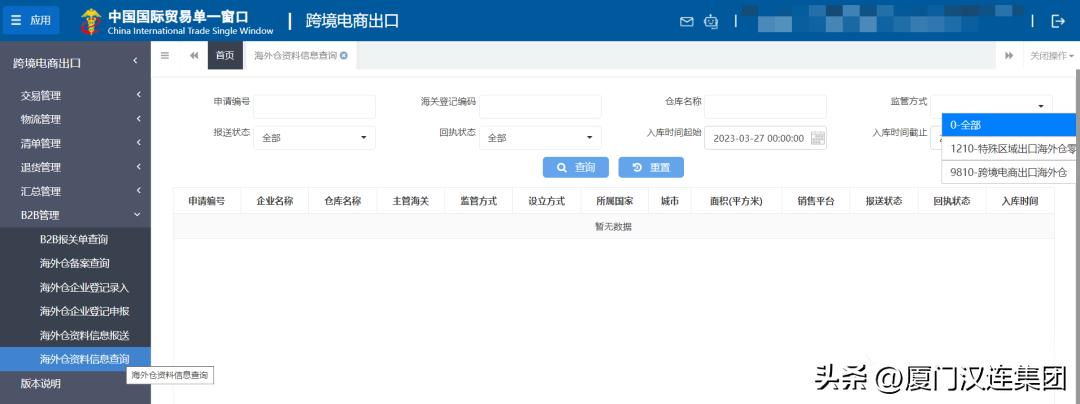1080x404 pixels.
Task: Open the calendar icon for 入库时间起始
Action: coord(817,138)
